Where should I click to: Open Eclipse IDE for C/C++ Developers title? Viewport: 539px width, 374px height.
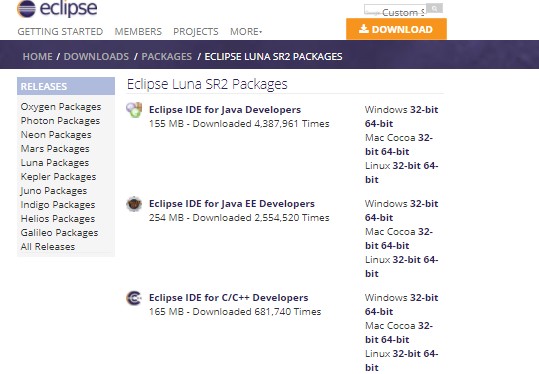point(229,298)
